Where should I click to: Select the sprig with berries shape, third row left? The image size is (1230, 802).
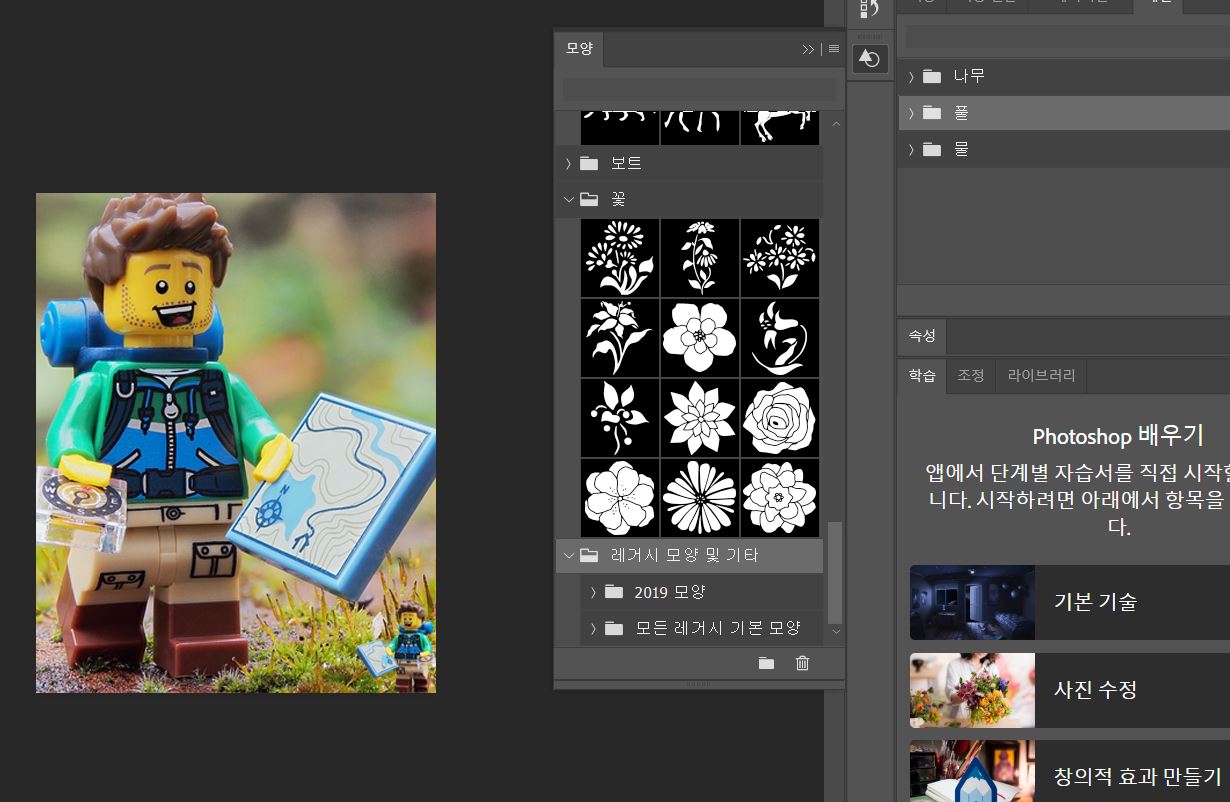pos(620,418)
